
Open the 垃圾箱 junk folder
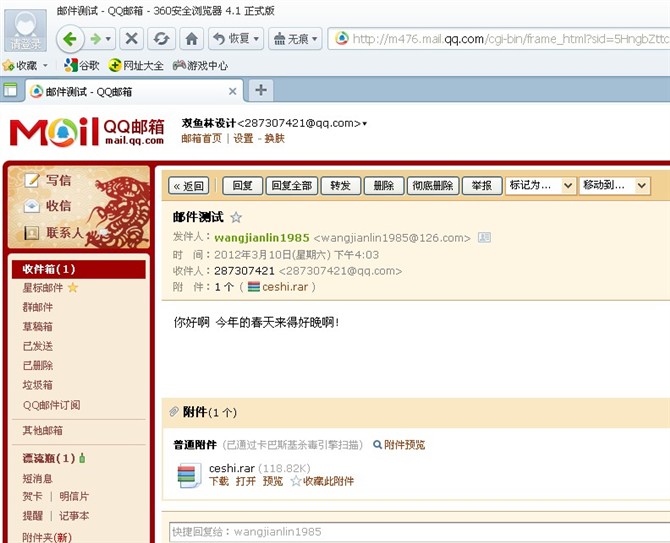[38, 385]
